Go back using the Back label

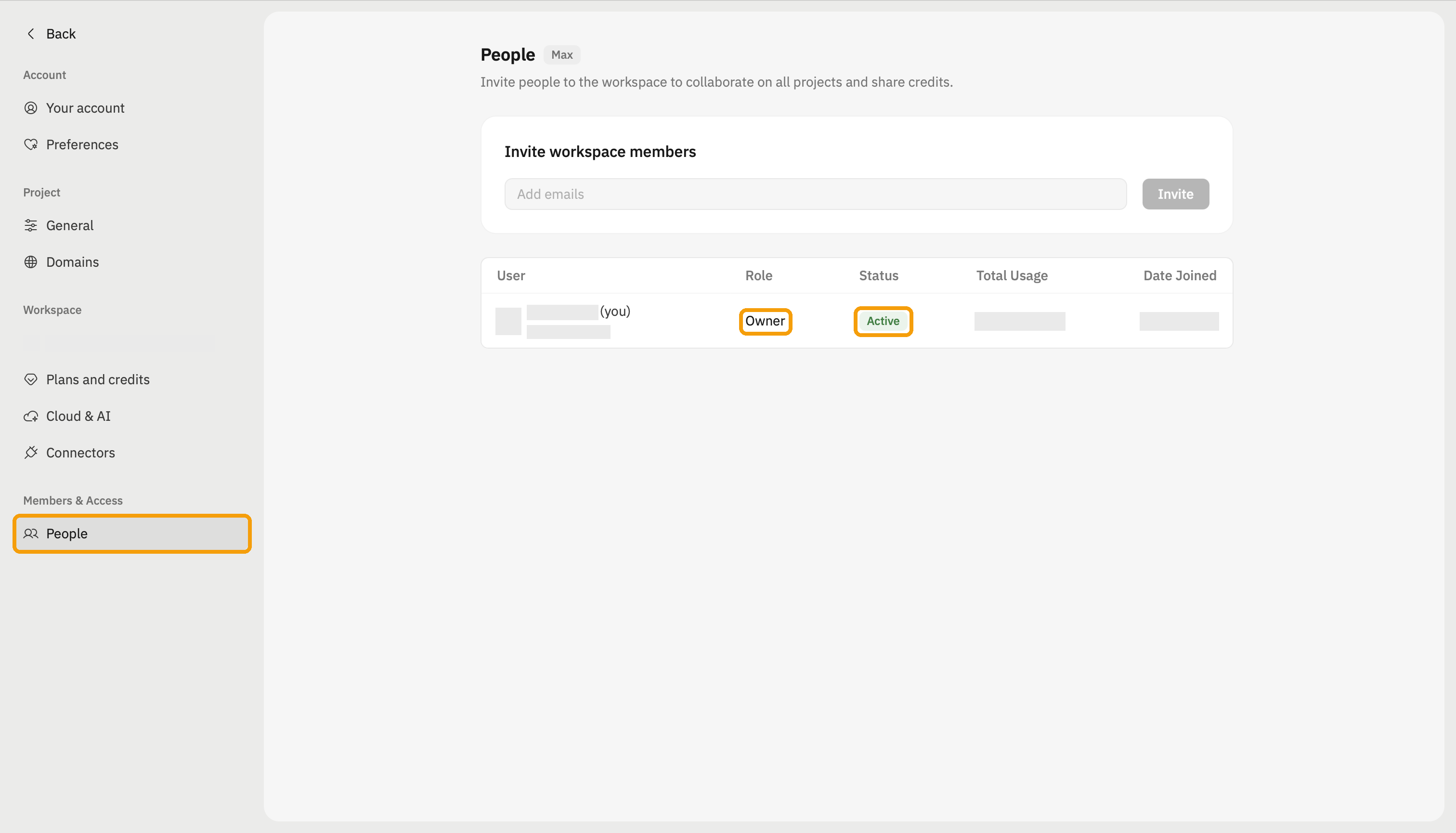click(61, 34)
